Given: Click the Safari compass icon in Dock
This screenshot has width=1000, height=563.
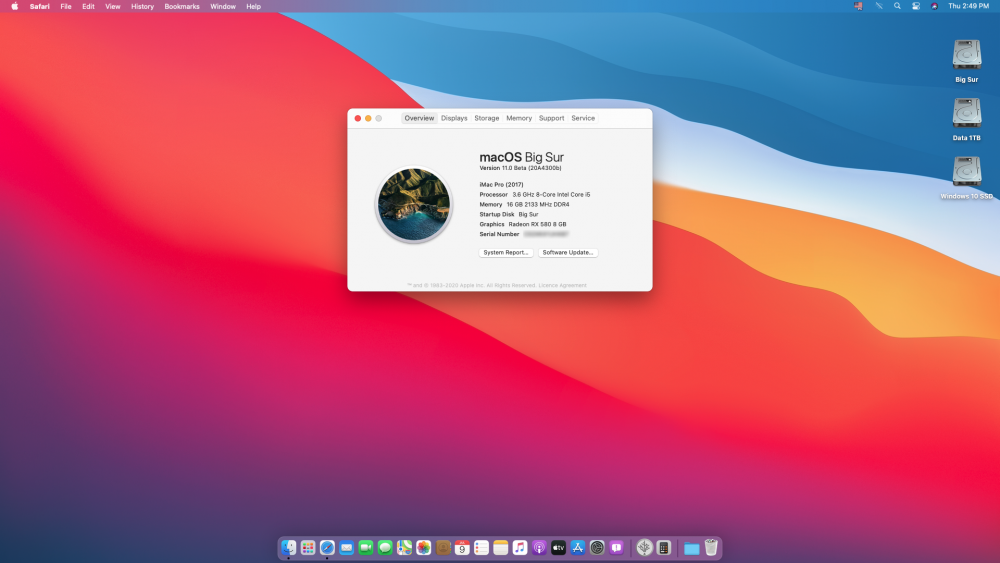Looking at the screenshot, I should 327,547.
